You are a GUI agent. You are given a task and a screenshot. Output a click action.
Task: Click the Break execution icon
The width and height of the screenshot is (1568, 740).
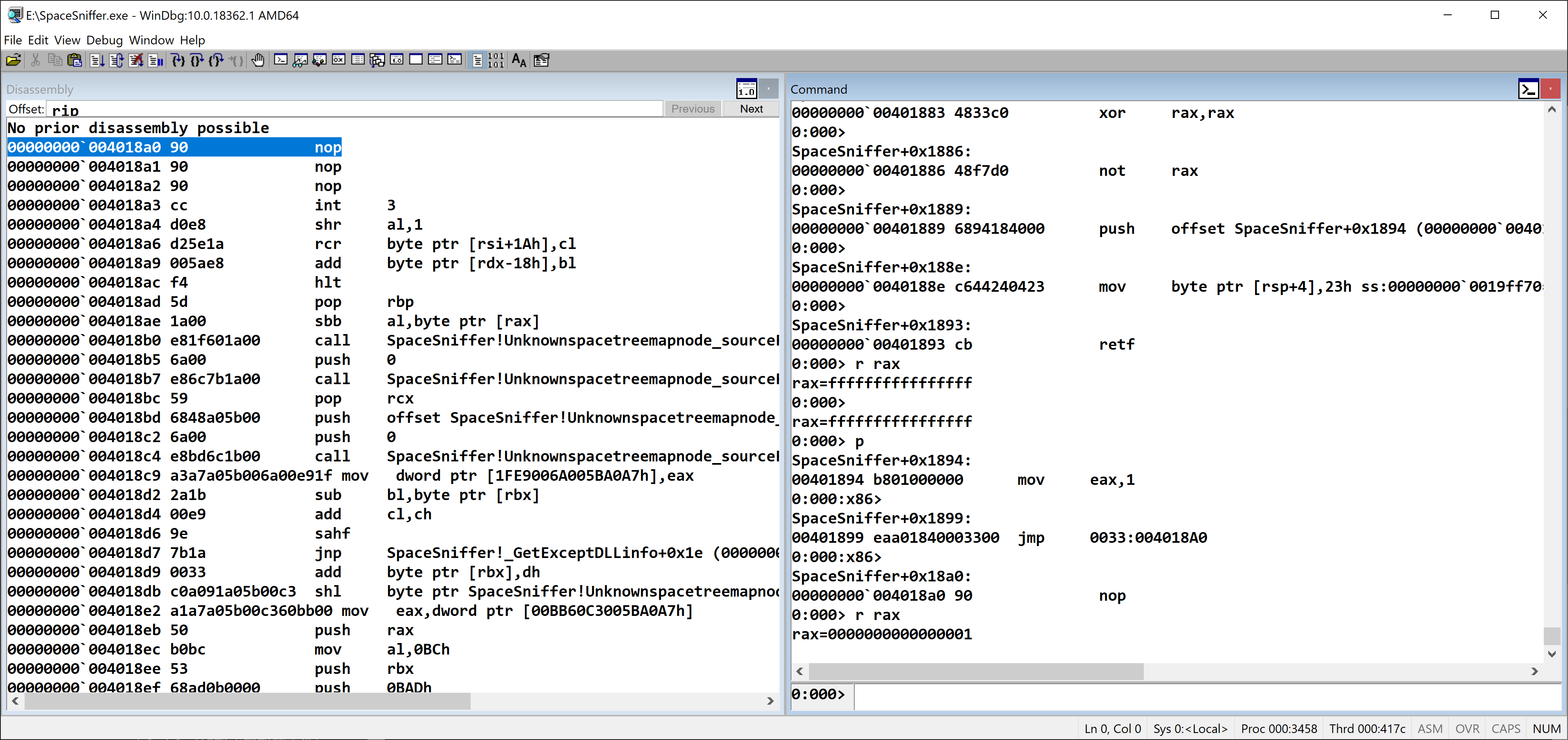point(155,60)
